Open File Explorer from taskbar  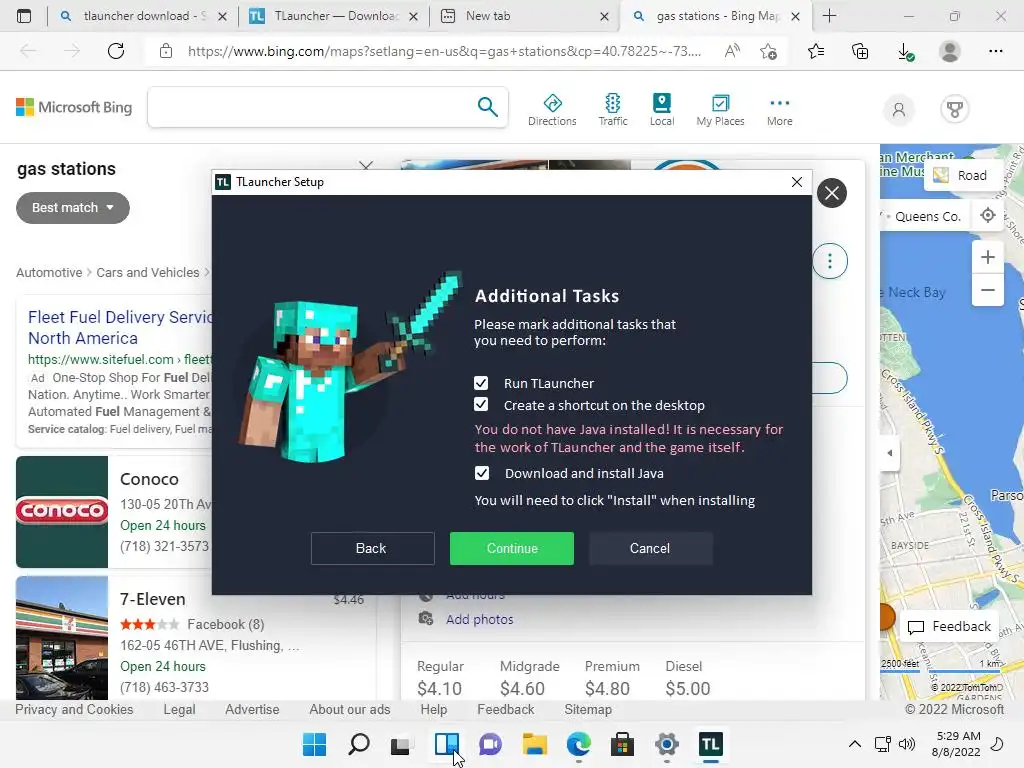[x=534, y=744]
